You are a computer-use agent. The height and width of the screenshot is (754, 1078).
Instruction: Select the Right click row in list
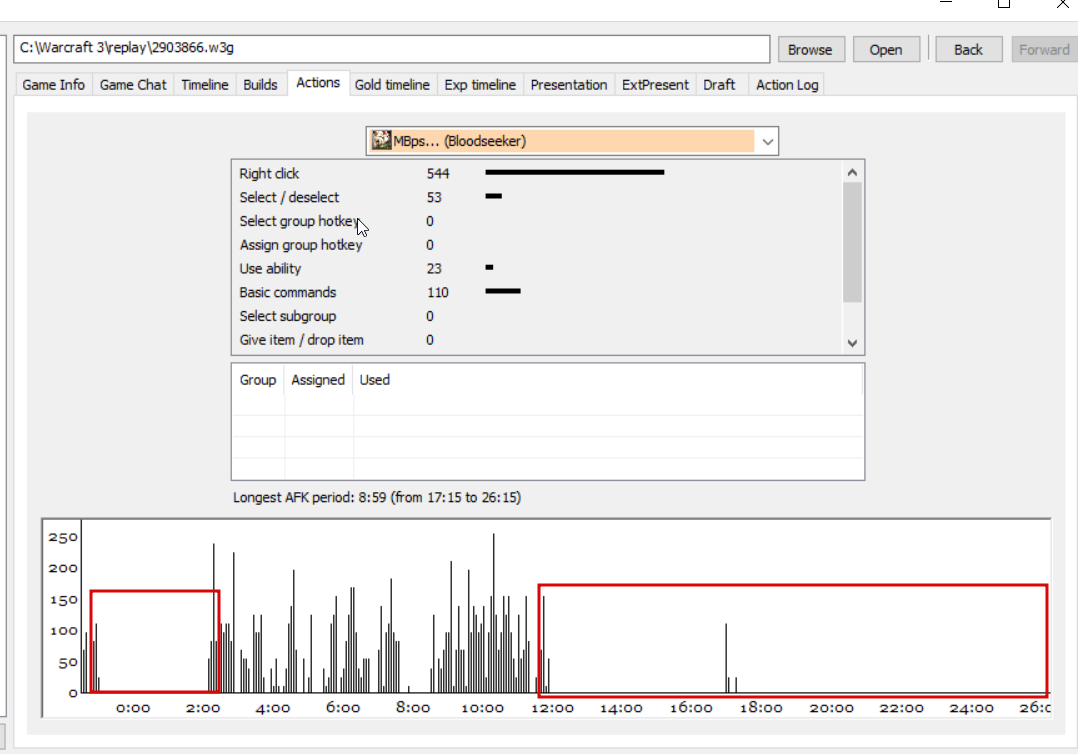tap(536, 173)
